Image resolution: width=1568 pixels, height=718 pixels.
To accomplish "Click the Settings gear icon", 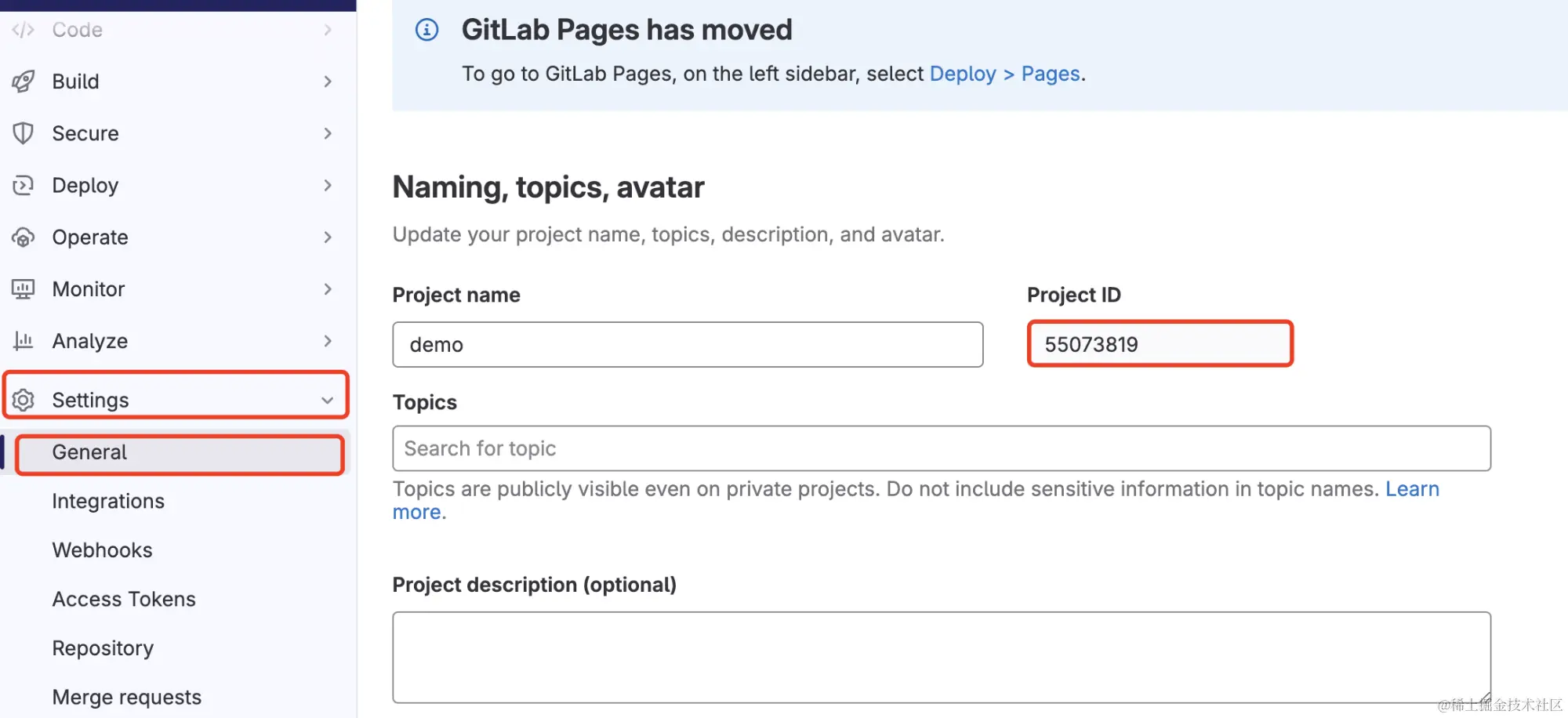I will tap(24, 401).
